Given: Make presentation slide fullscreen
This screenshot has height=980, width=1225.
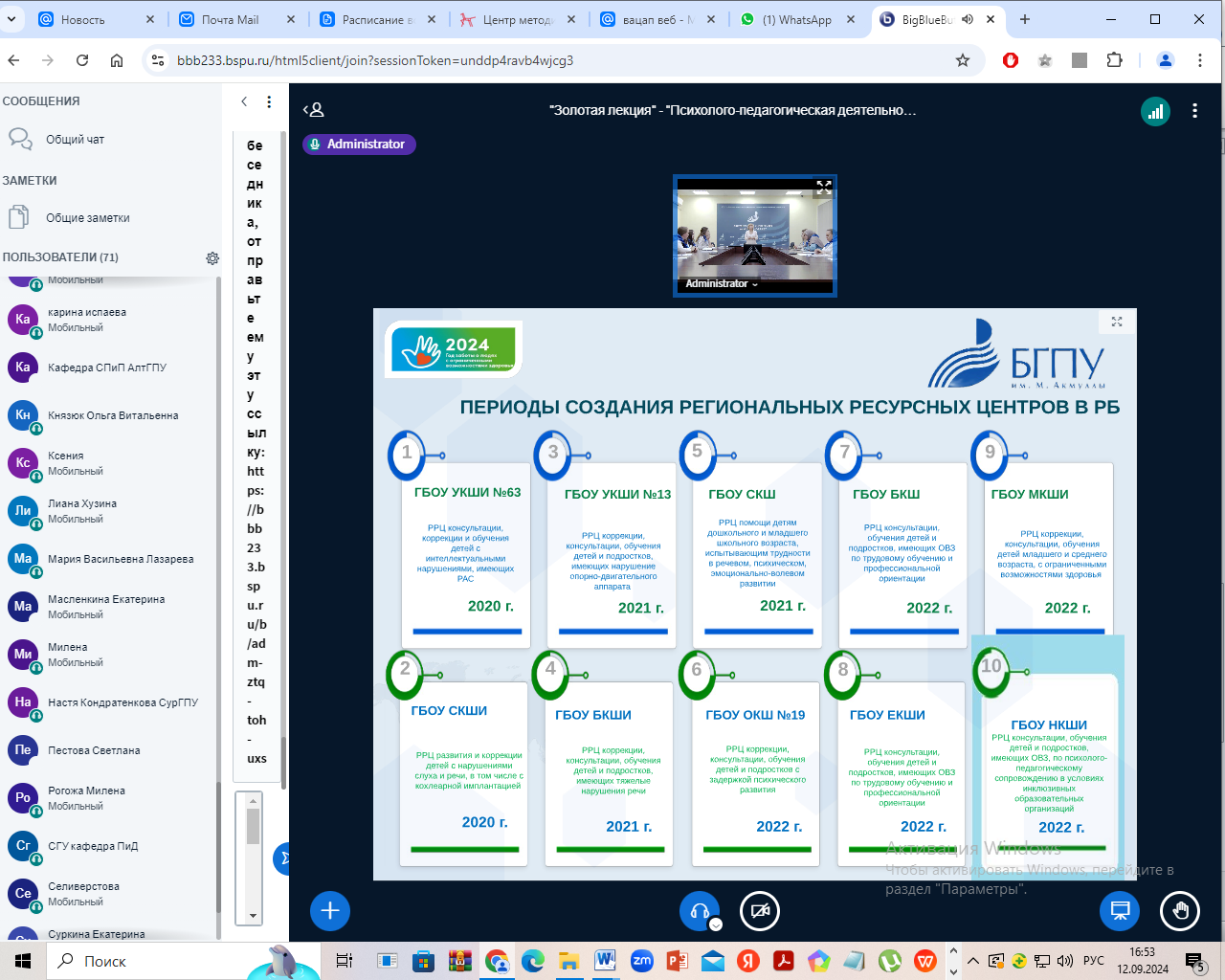Looking at the screenshot, I should point(1116,323).
